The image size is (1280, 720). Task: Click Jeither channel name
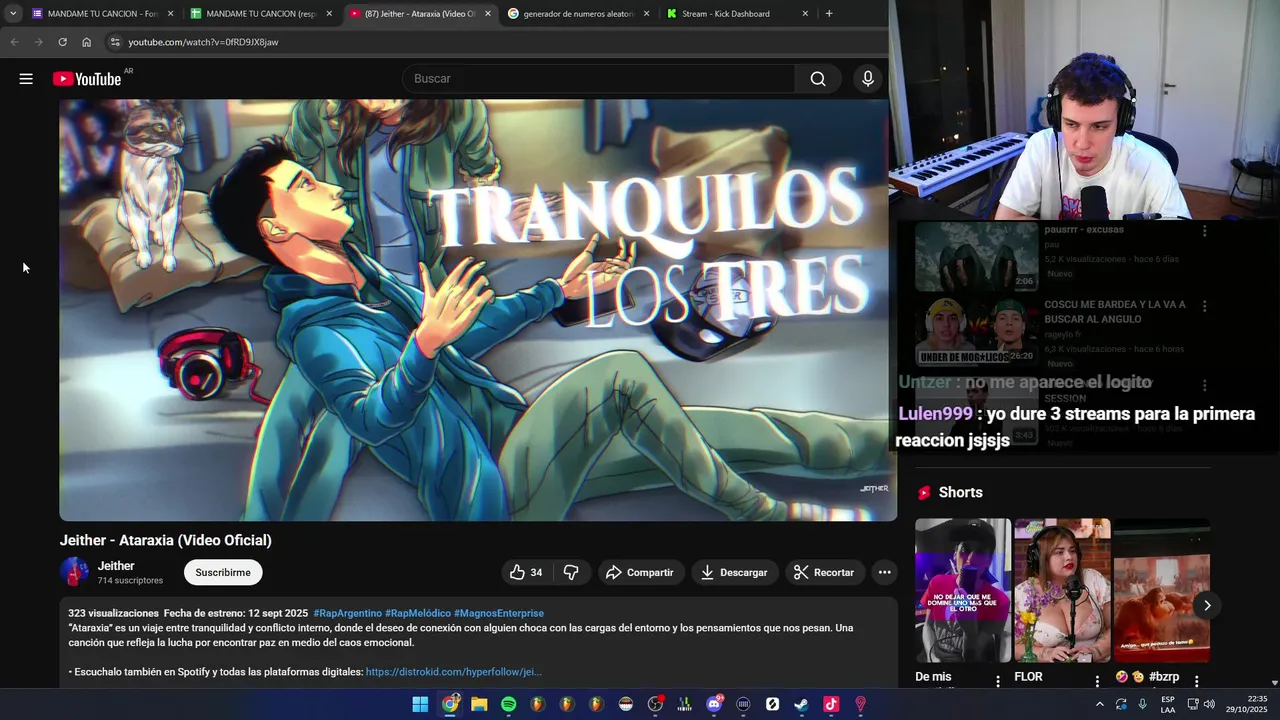coord(116,566)
